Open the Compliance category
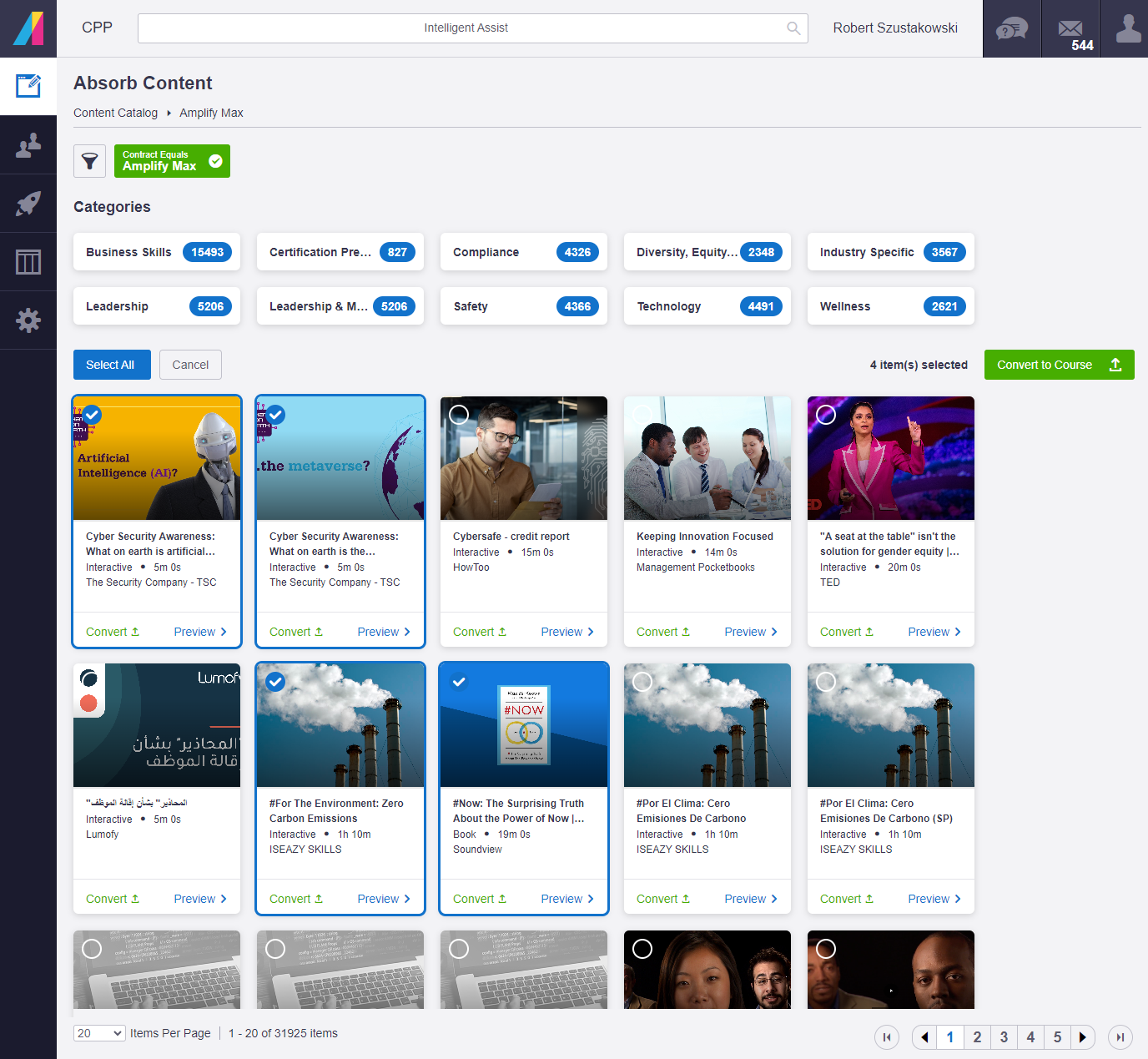 tap(524, 252)
